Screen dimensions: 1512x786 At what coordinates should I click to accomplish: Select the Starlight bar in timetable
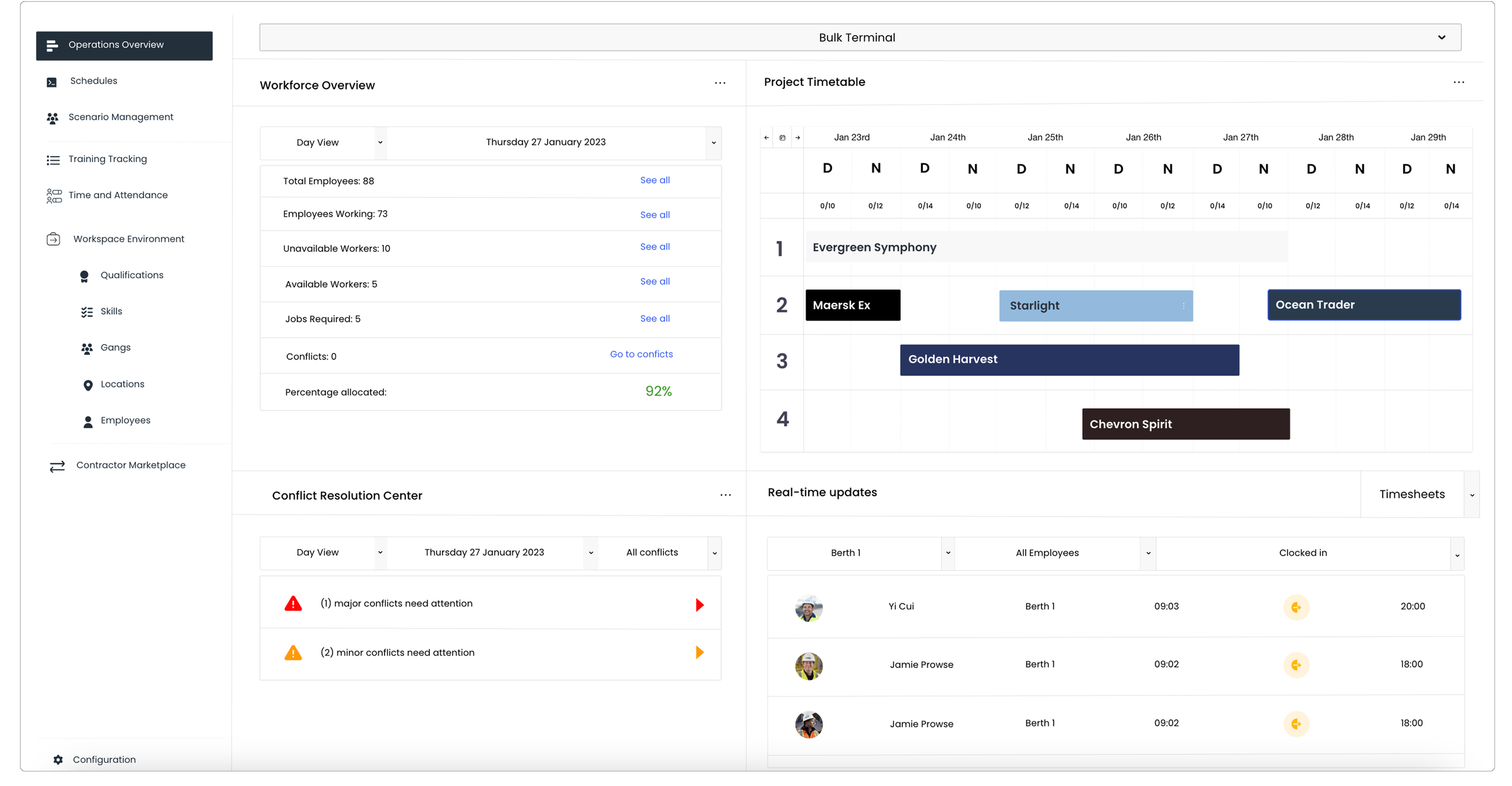pos(1095,306)
